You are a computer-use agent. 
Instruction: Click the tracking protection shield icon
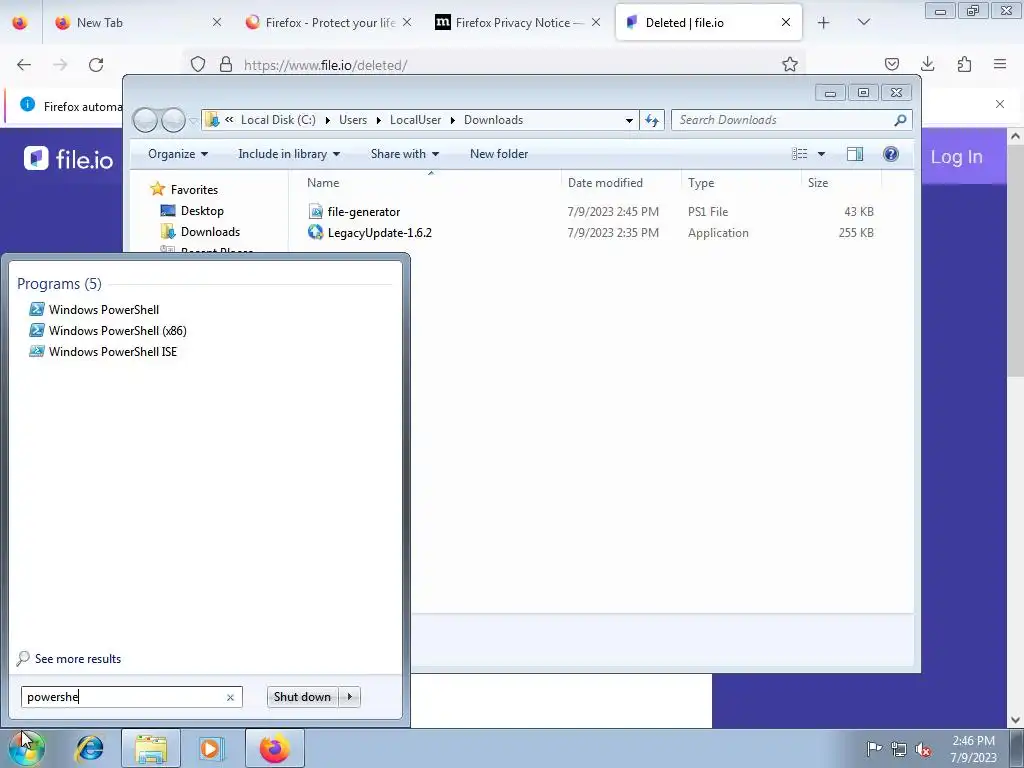(197, 64)
